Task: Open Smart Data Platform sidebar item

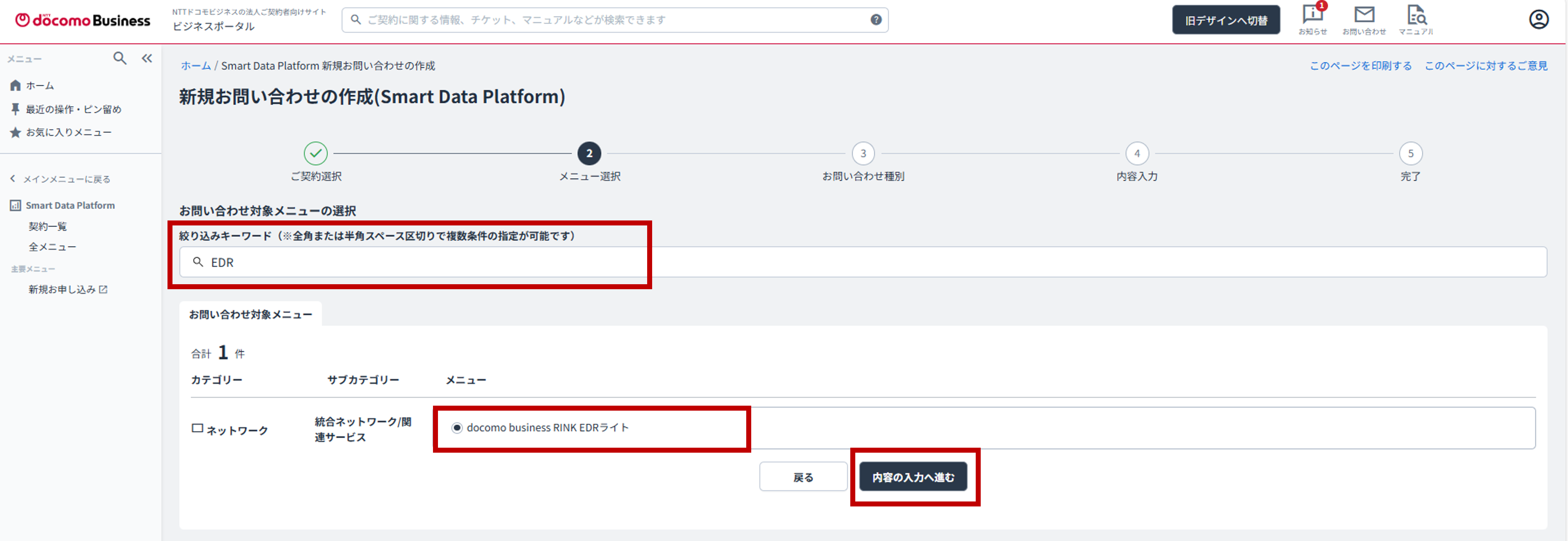Action: pos(69,206)
